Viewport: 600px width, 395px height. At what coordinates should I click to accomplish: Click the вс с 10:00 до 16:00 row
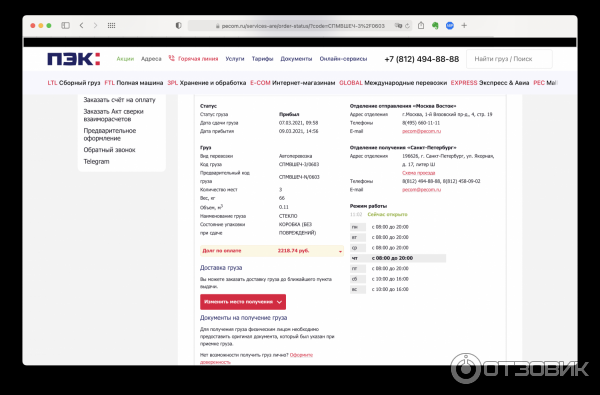(x=380, y=289)
